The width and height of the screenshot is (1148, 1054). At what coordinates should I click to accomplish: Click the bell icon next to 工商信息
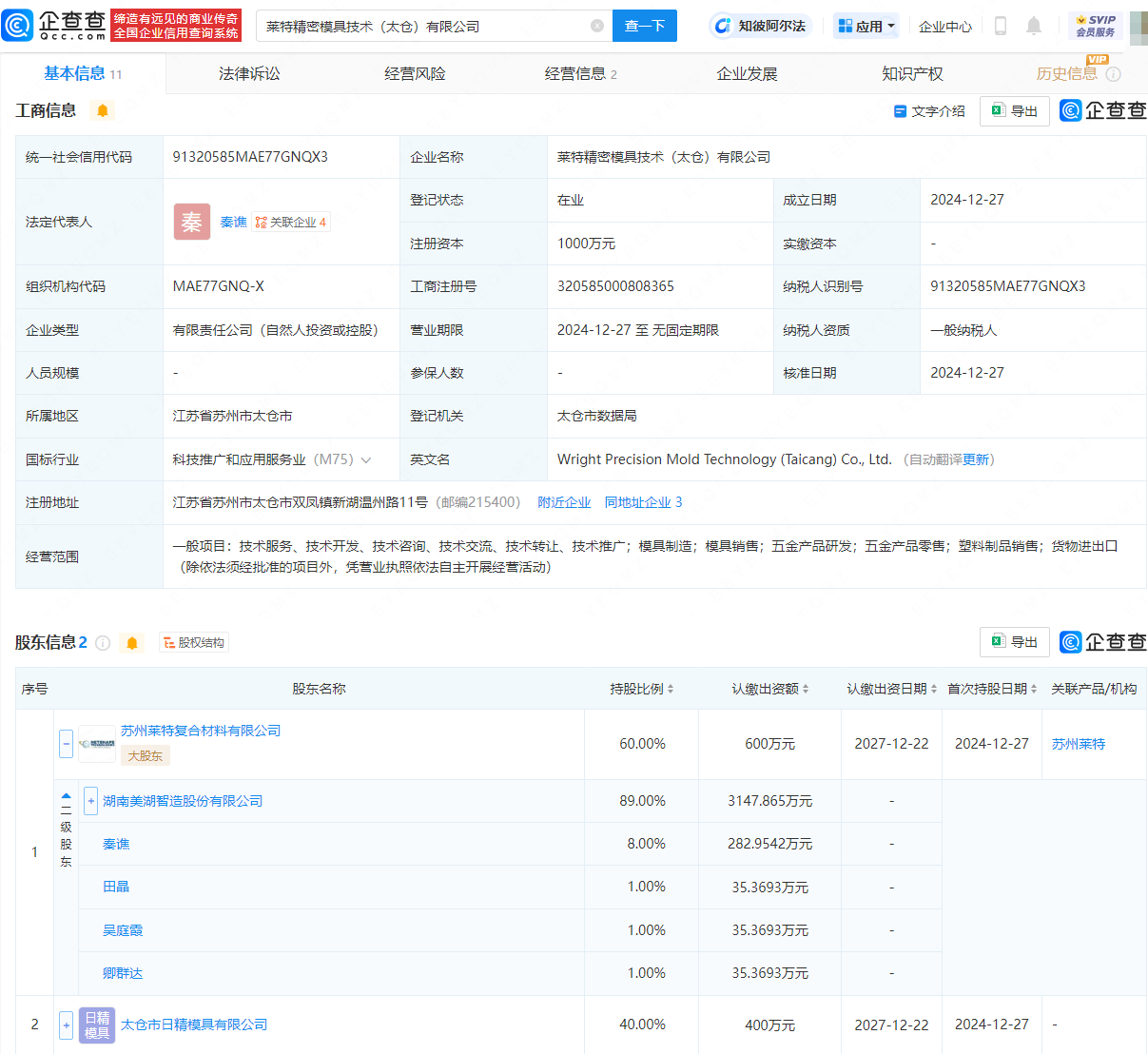point(103,111)
